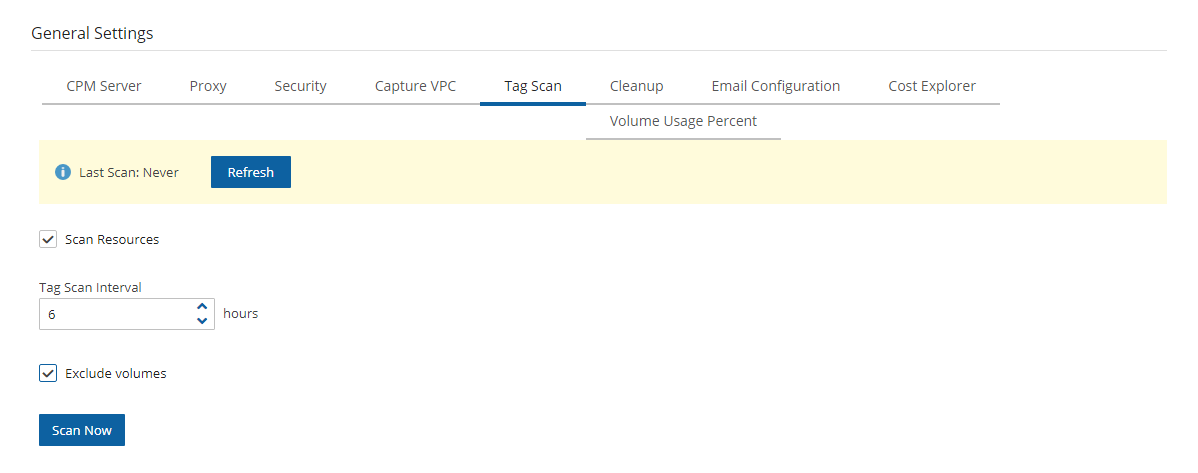Click the Last Scan: Never status text
This screenshot has width=1198, height=473.
[129, 172]
